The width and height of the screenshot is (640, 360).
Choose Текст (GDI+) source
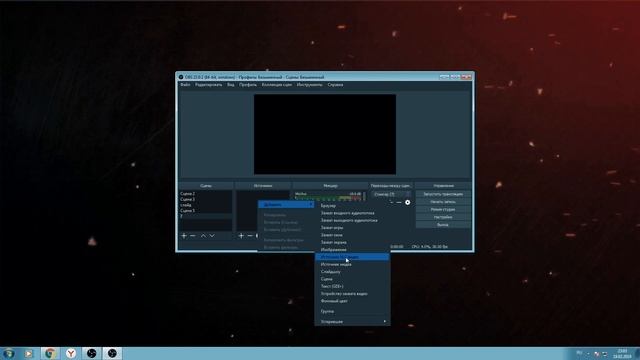(352, 287)
